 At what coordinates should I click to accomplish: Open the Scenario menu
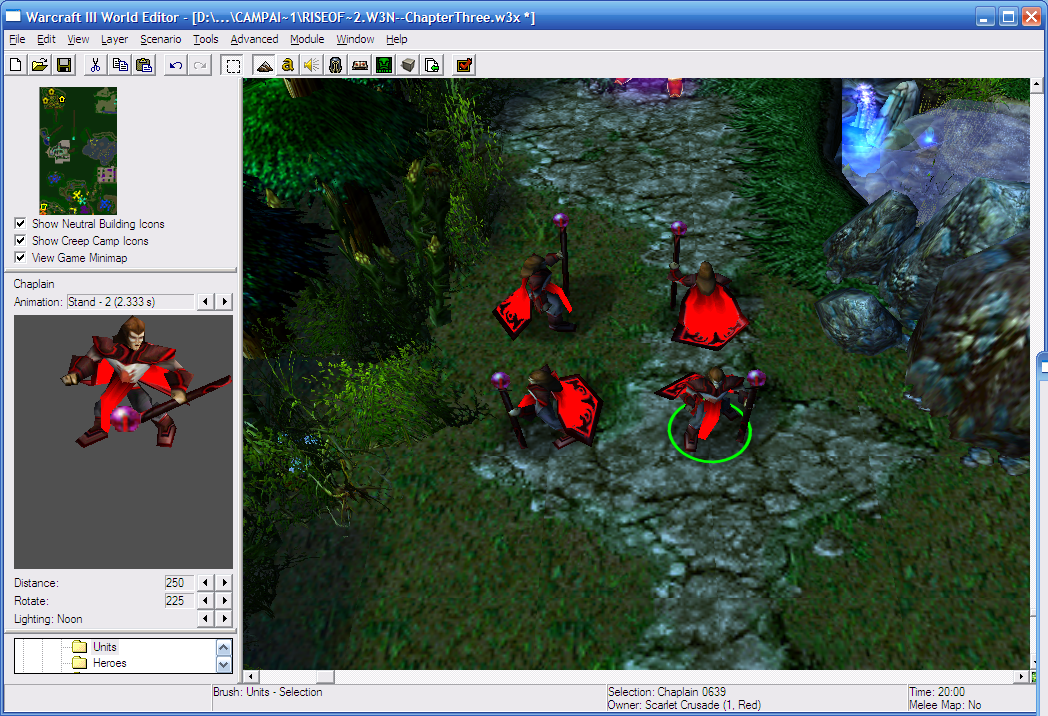point(160,39)
